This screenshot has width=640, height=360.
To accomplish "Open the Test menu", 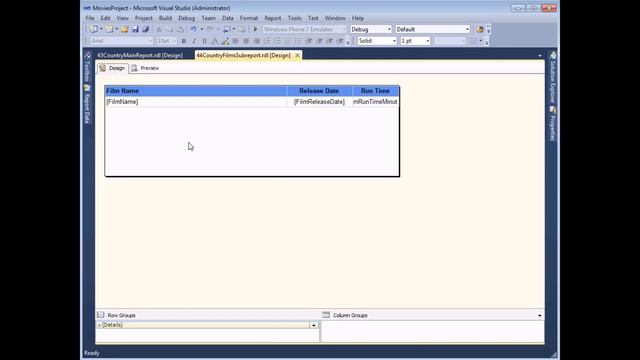I will coord(313,18).
